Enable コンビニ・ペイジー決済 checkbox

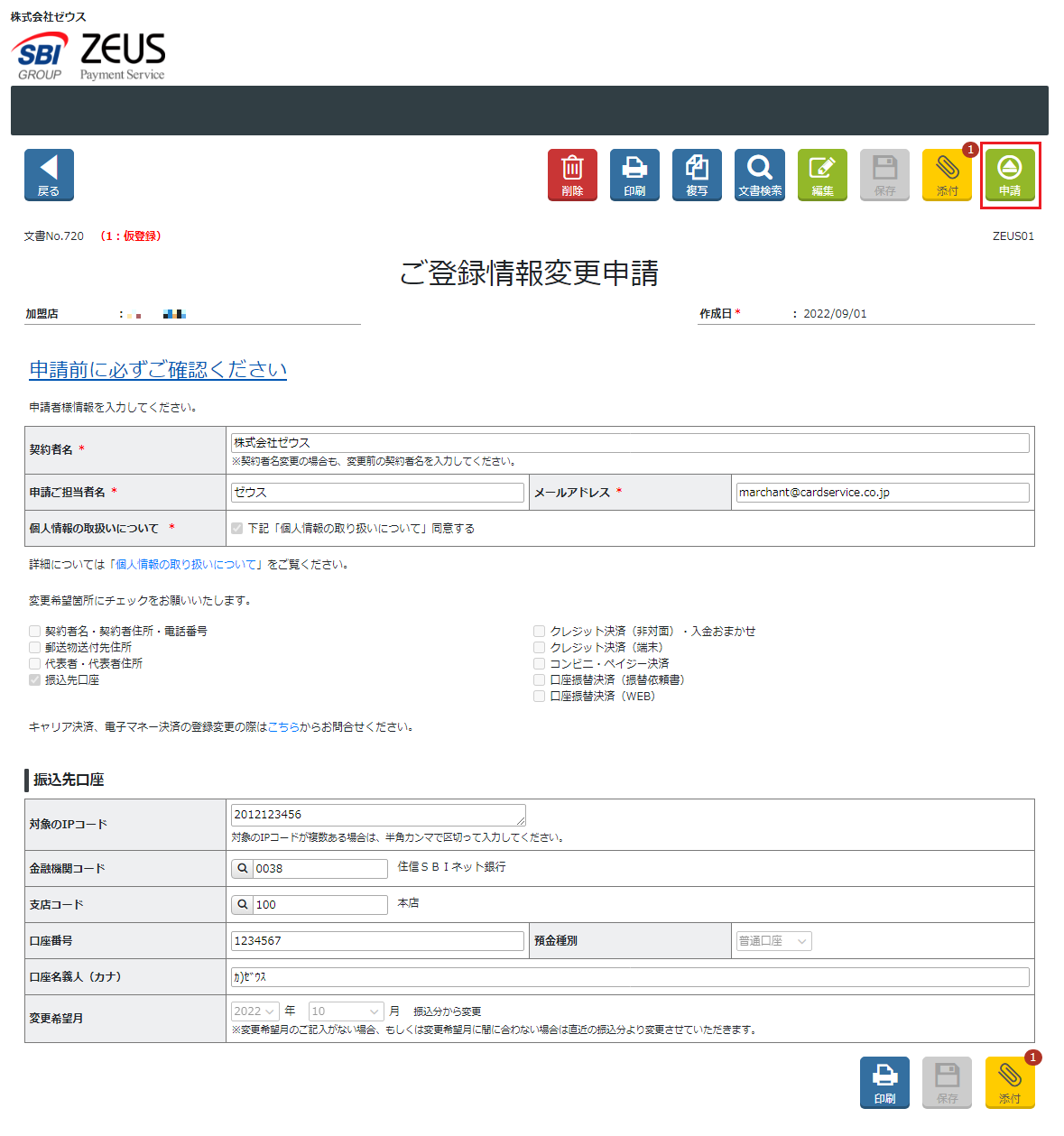(539, 663)
